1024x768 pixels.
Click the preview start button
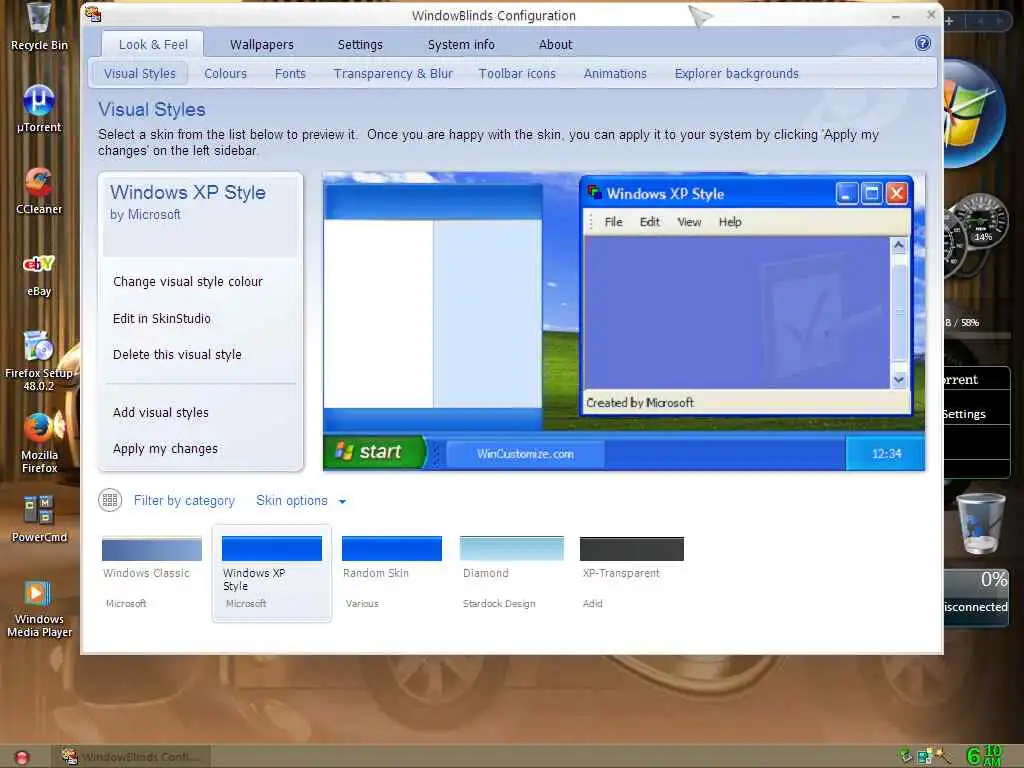pyautogui.click(x=374, y=452)
